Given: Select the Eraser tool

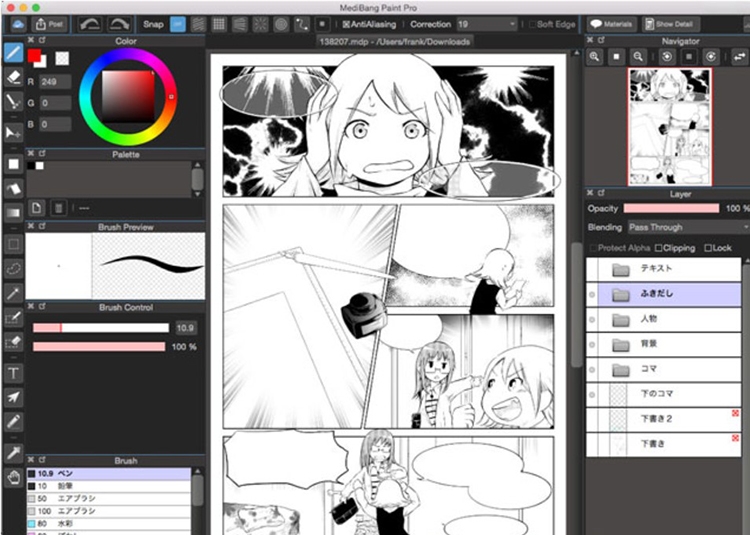Looking at the screenshot, I should pos(13,76).
